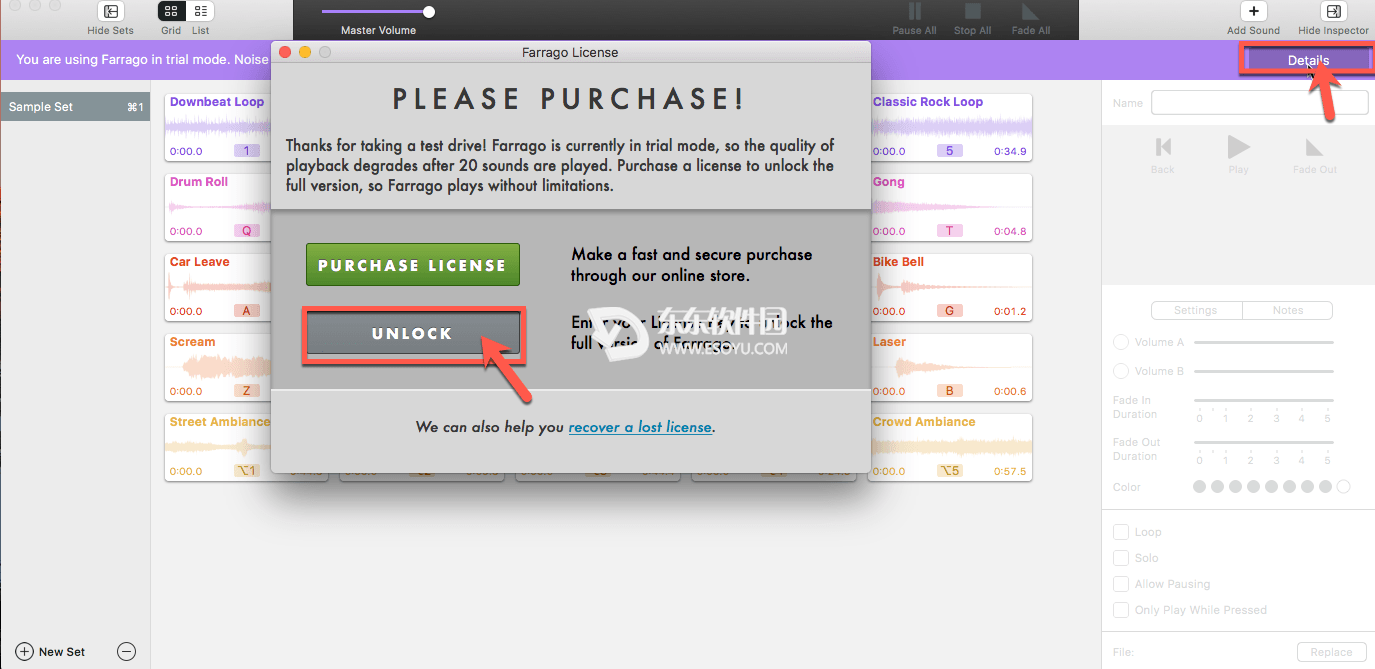1375x669 pixels.
Task: Click the Stop All icon
Action: [972, 12]
